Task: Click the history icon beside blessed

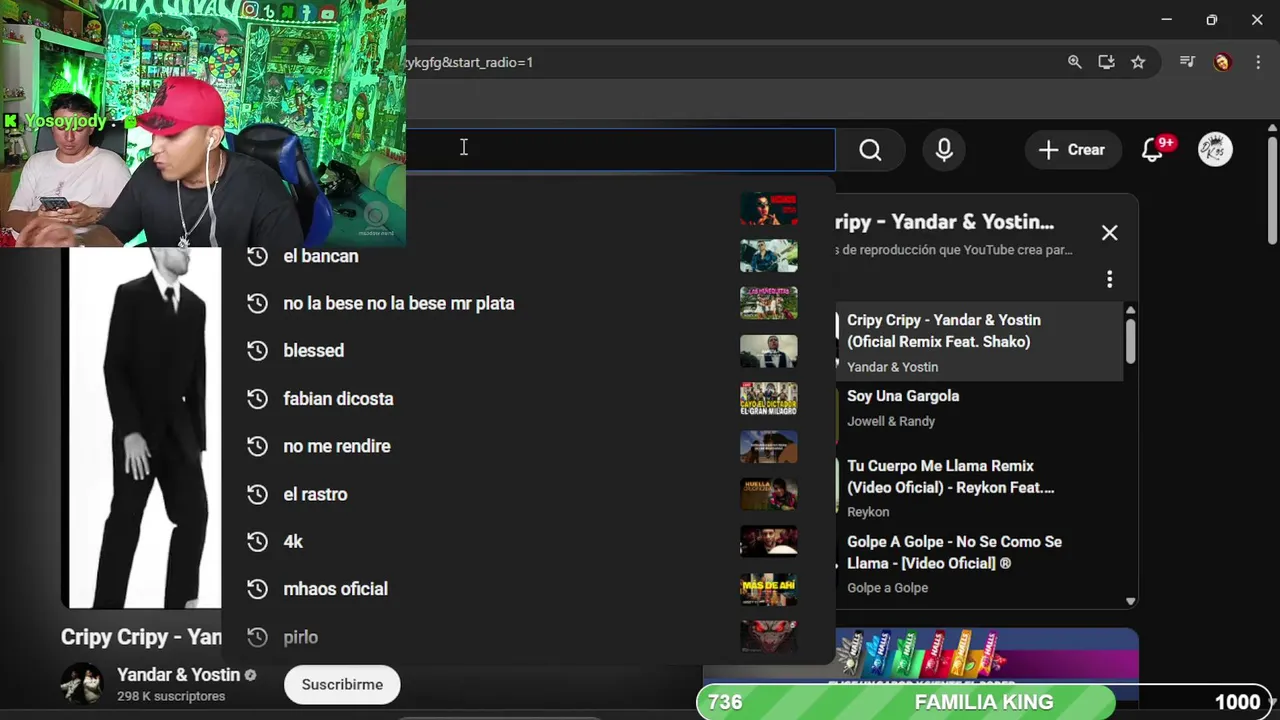Action: 257,351
